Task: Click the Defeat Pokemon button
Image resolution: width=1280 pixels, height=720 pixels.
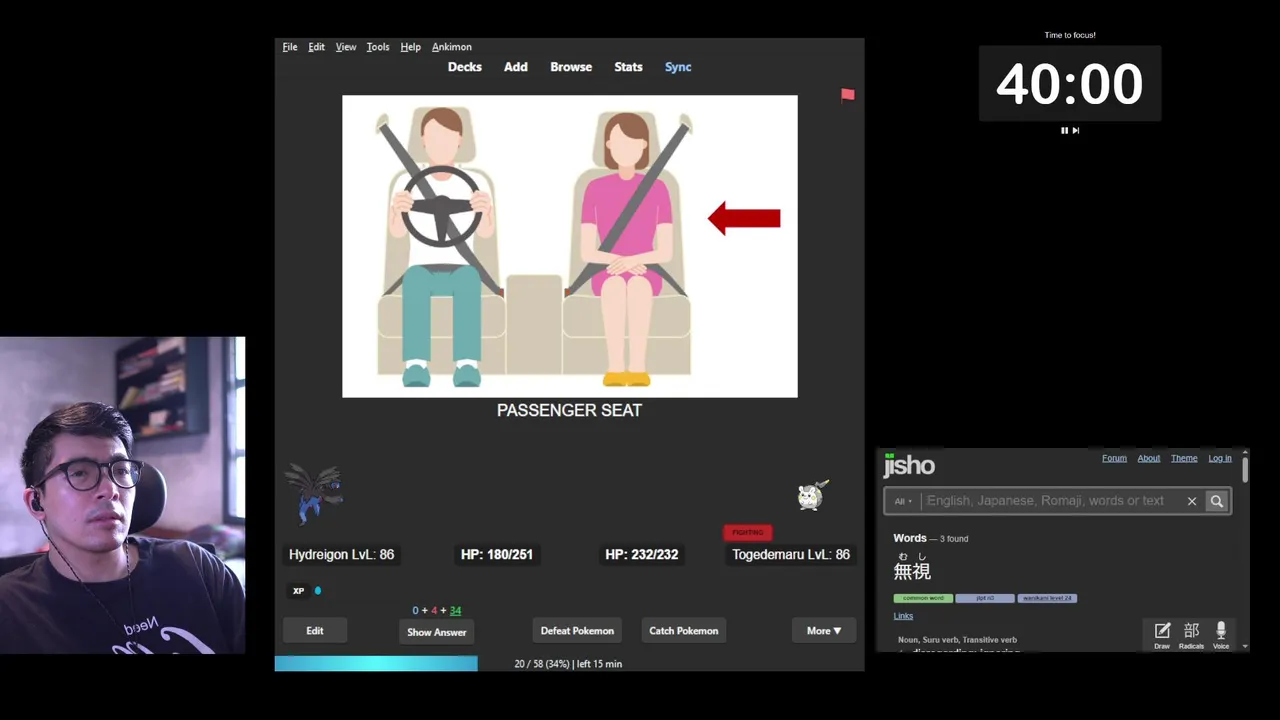Action: pos(577,631)
